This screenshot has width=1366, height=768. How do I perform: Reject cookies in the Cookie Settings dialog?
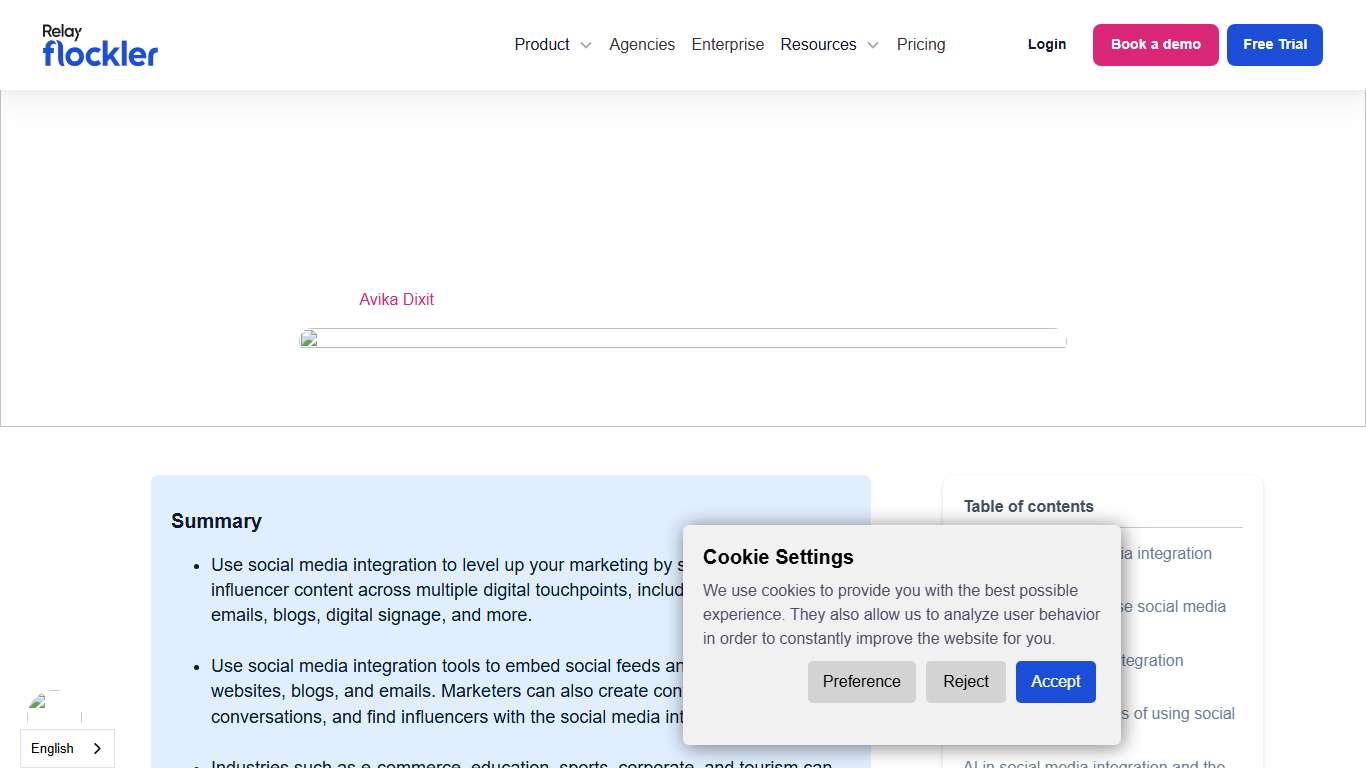coord(965,682)
